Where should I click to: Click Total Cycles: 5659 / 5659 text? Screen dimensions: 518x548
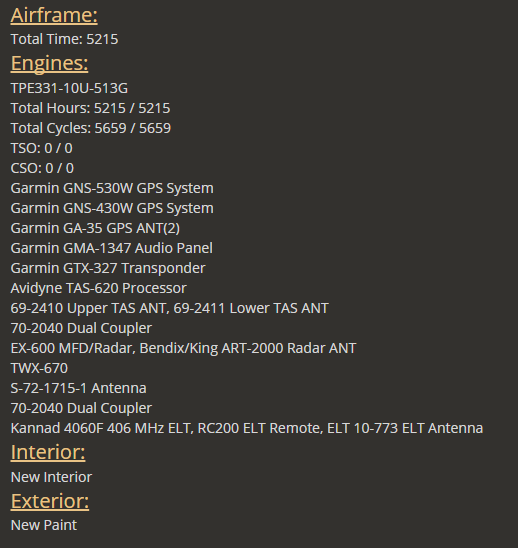click(91, 128)
